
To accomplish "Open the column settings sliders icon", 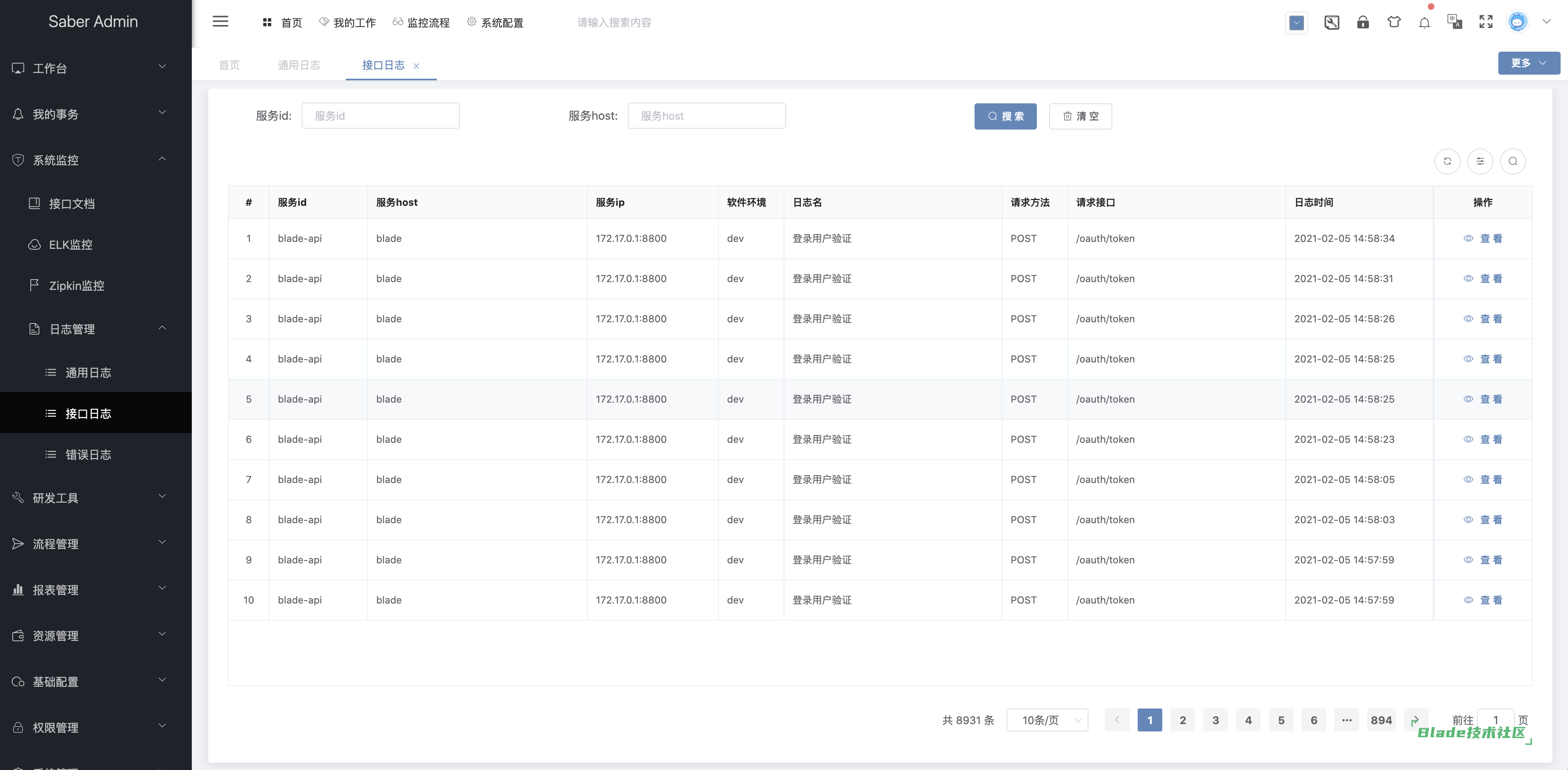I will (x=1480, y=162).
